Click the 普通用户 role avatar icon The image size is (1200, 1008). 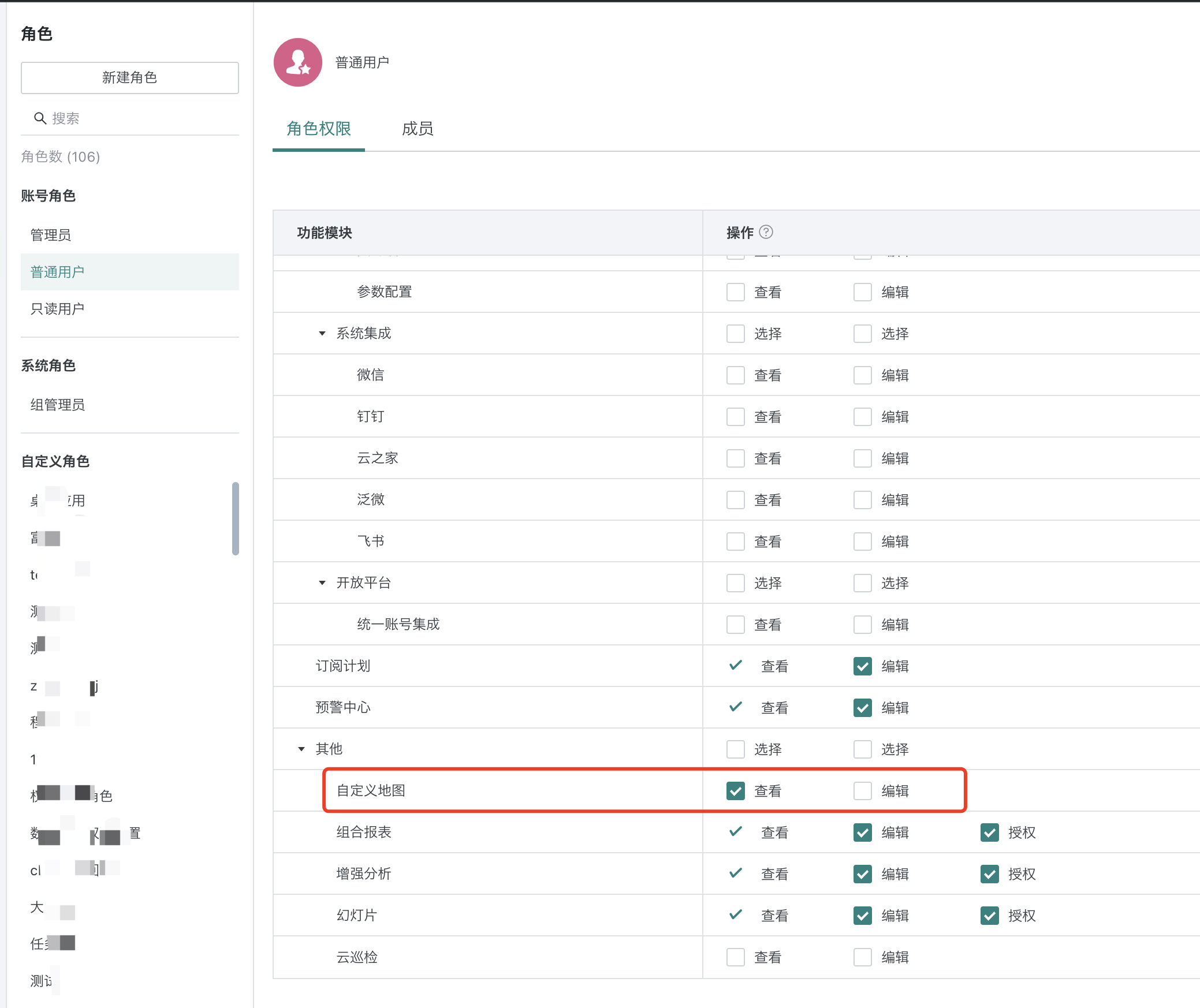[298, 62]
